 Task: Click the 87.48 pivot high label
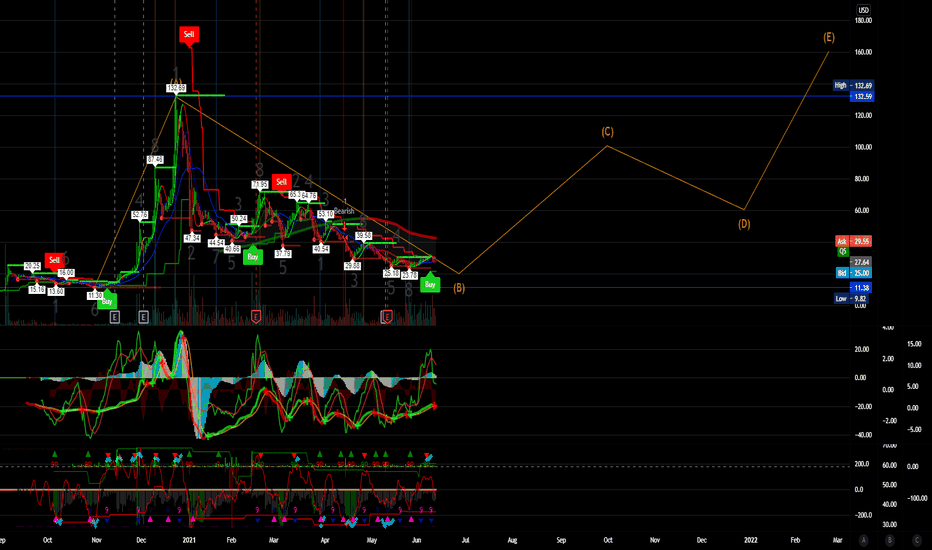tap(155, 160)
